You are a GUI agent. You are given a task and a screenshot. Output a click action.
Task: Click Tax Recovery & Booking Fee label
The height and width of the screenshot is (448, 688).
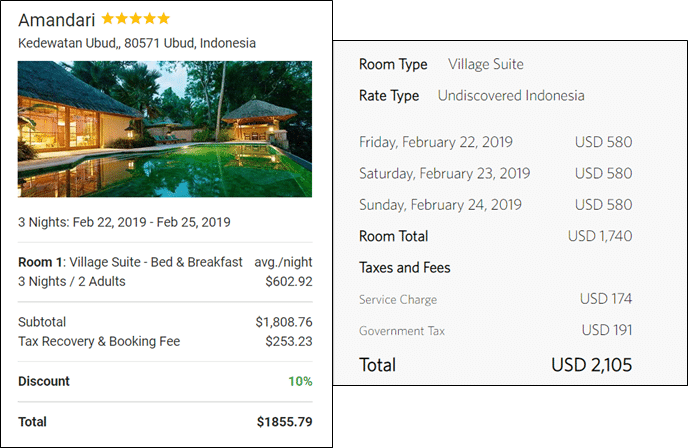click(99, 341)
